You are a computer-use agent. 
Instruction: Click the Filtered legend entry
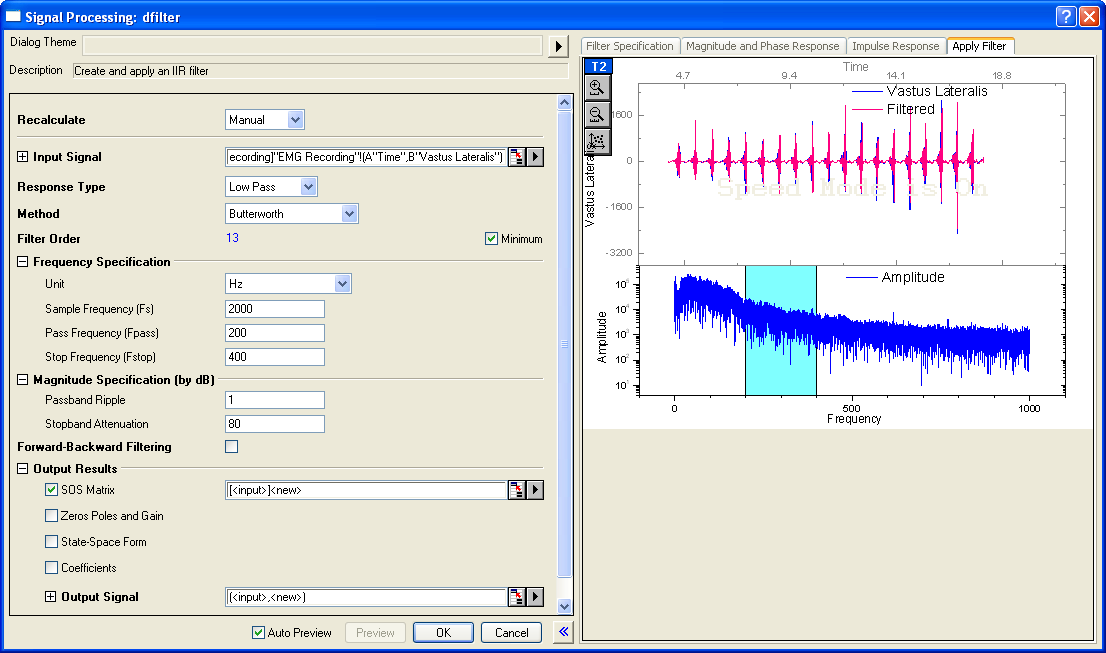coord(893,109)
